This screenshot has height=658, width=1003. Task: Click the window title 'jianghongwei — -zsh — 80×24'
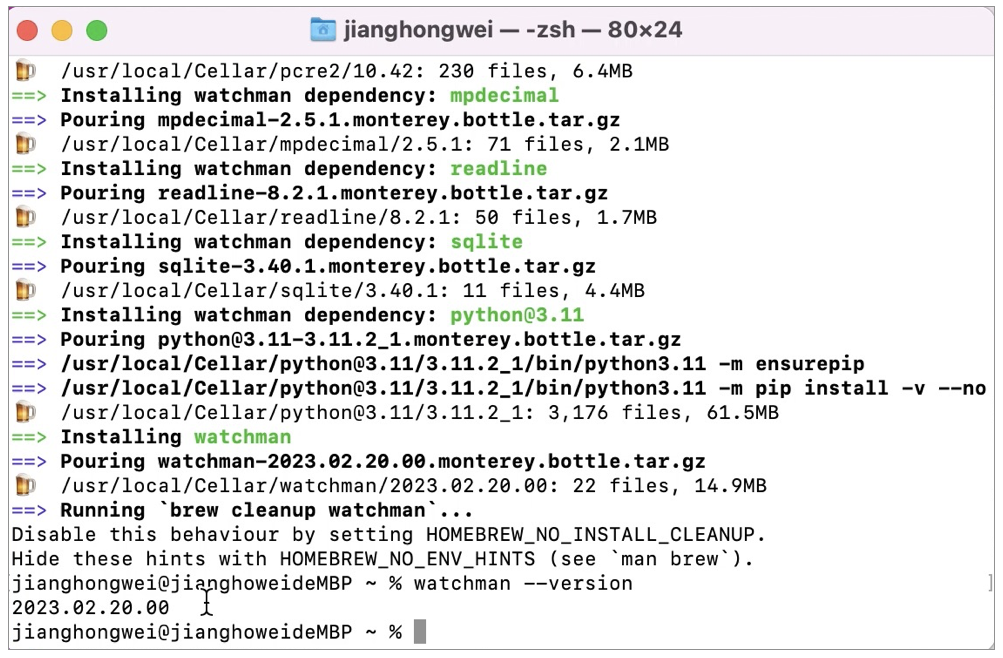click(x=513, y=29)
